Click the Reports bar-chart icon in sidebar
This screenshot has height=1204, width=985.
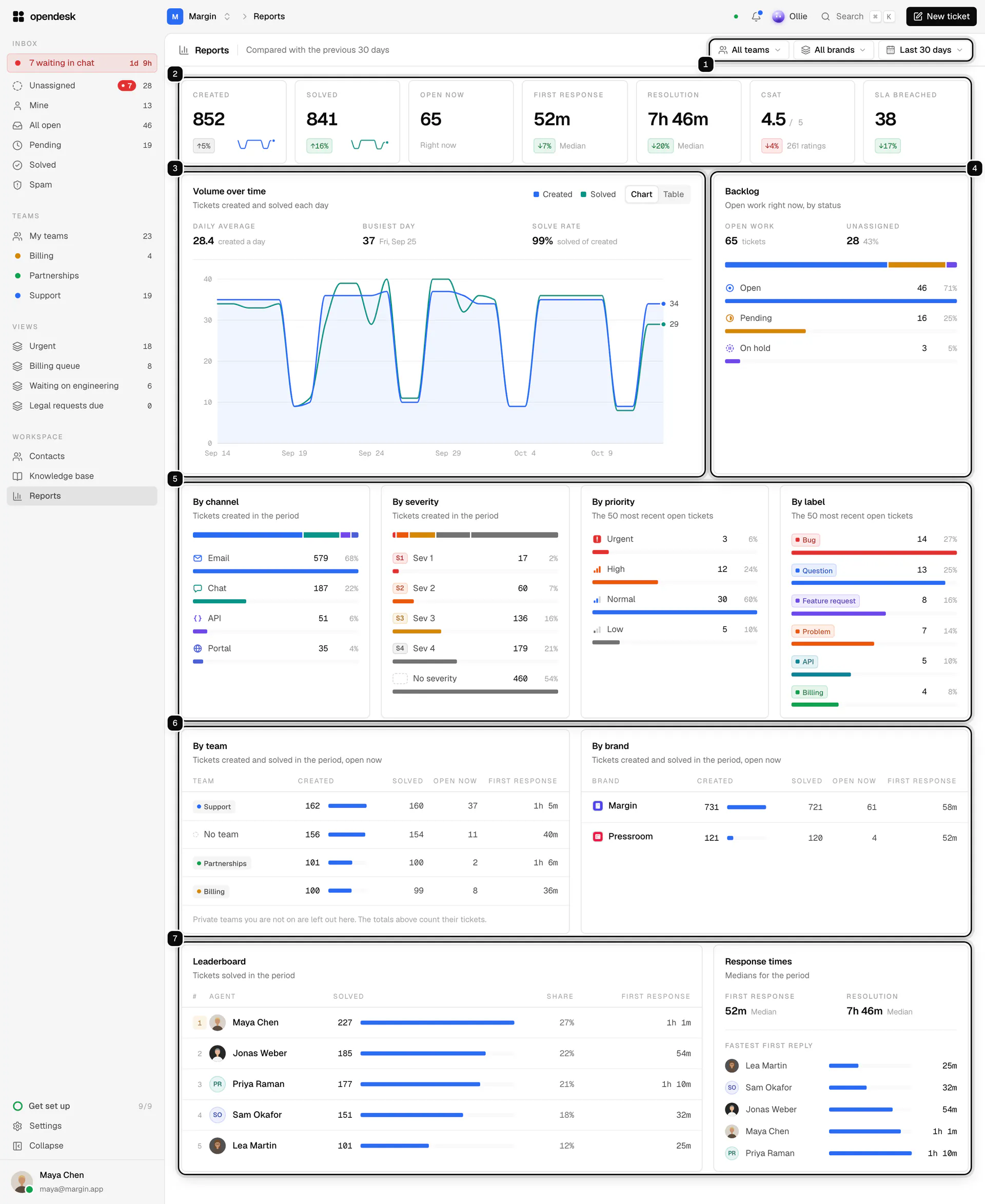pos(17,496)
